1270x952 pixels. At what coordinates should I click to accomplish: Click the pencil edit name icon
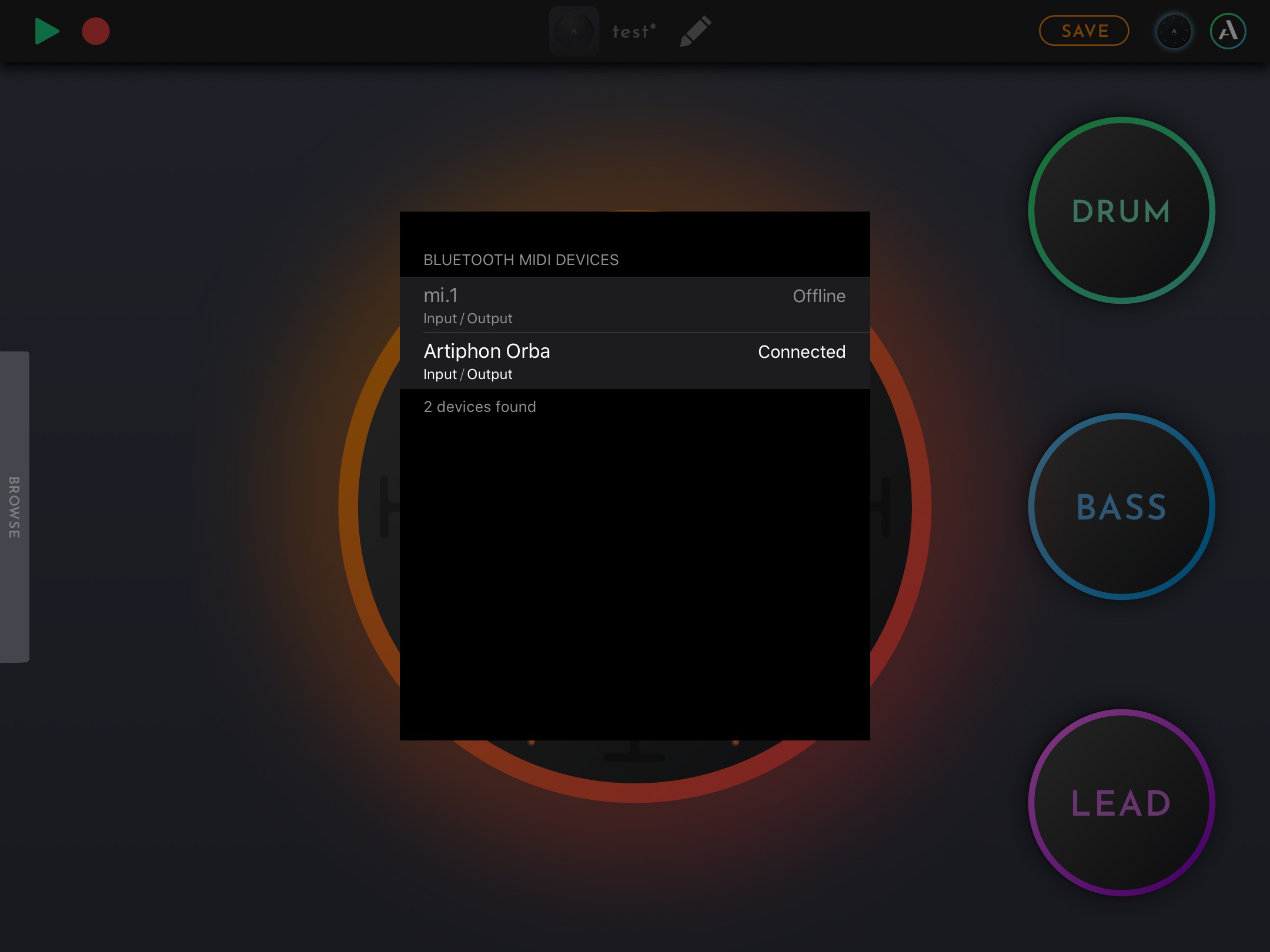tap(696, 31)
